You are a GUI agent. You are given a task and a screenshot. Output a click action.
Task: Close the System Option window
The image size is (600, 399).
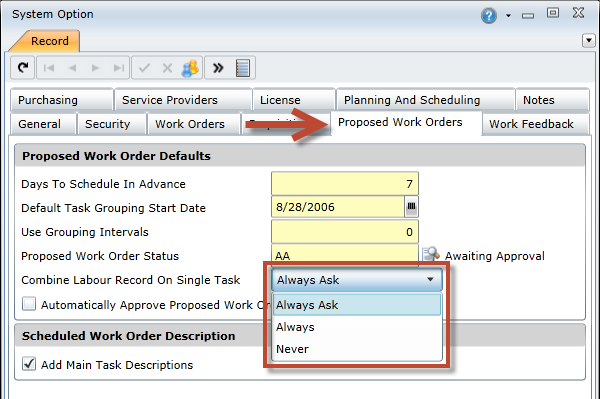click(578, 13)
